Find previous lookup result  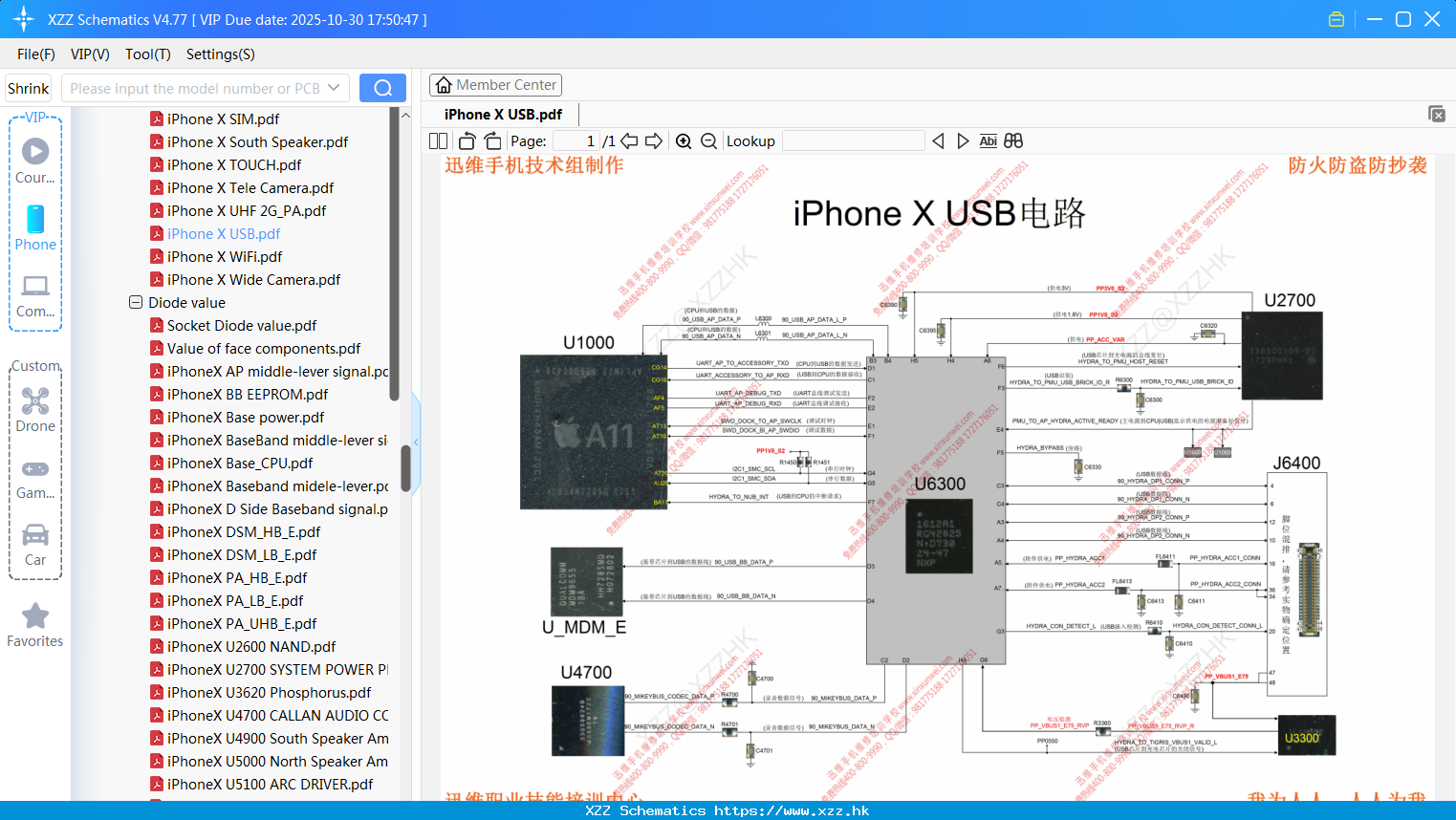[938, 140]
